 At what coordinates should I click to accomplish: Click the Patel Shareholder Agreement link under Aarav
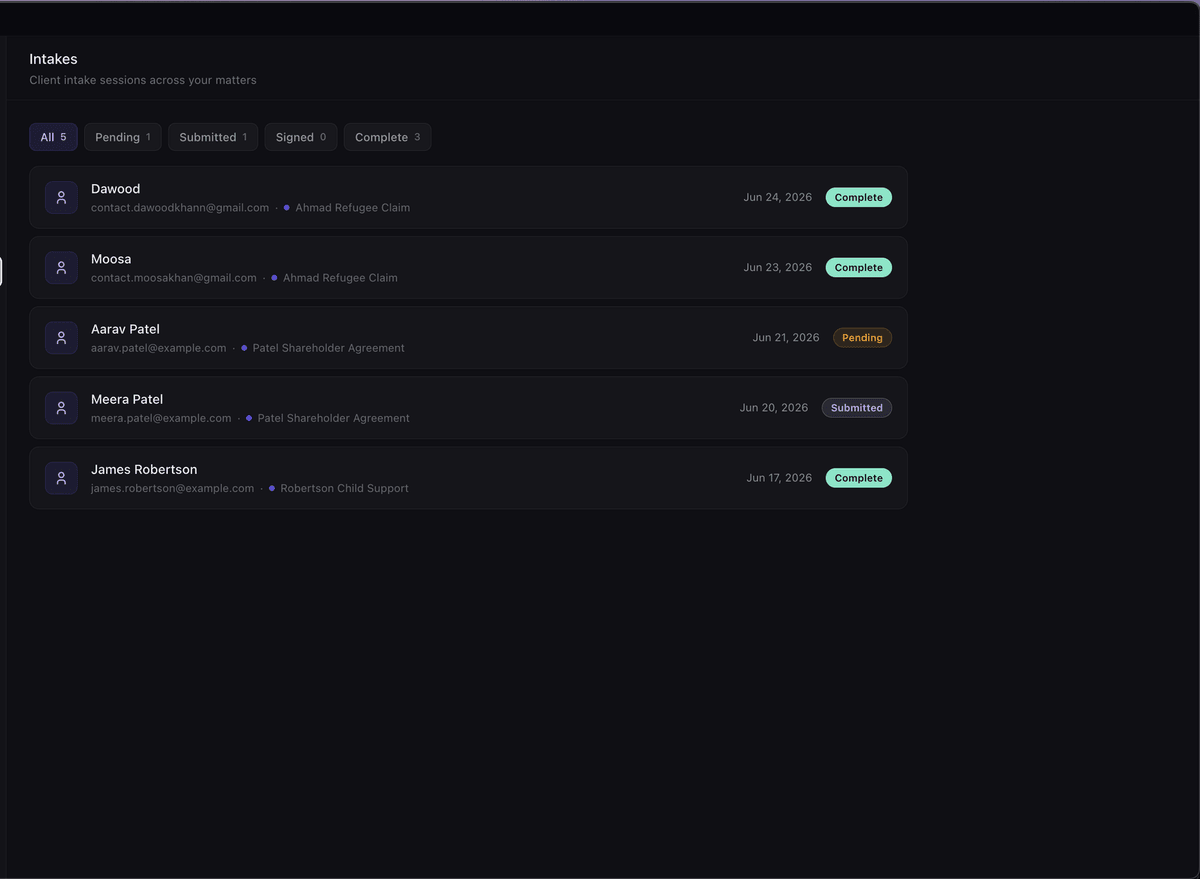click(328, 348)
